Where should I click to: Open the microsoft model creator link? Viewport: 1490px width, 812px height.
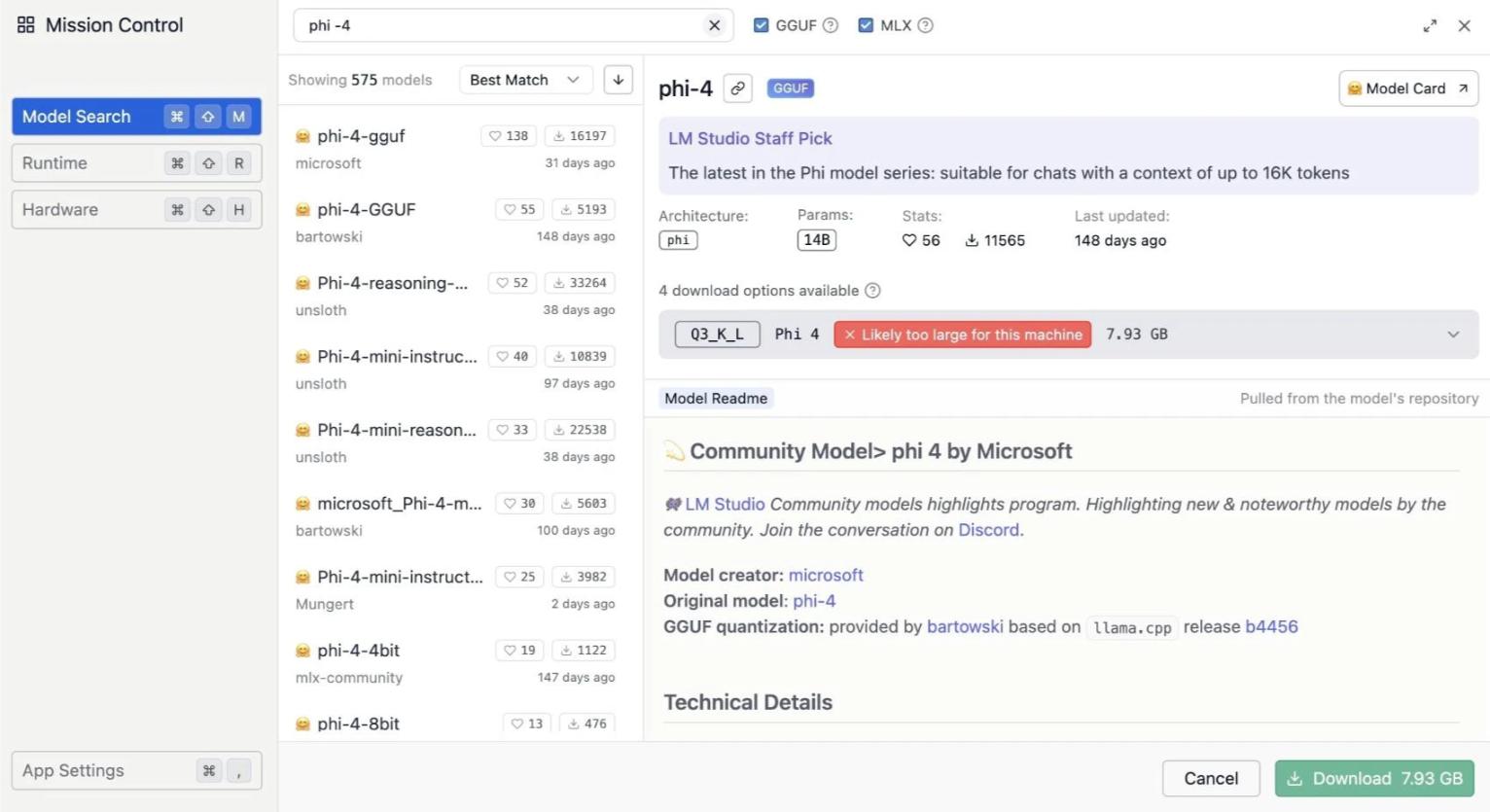click(x=826, y=575)
